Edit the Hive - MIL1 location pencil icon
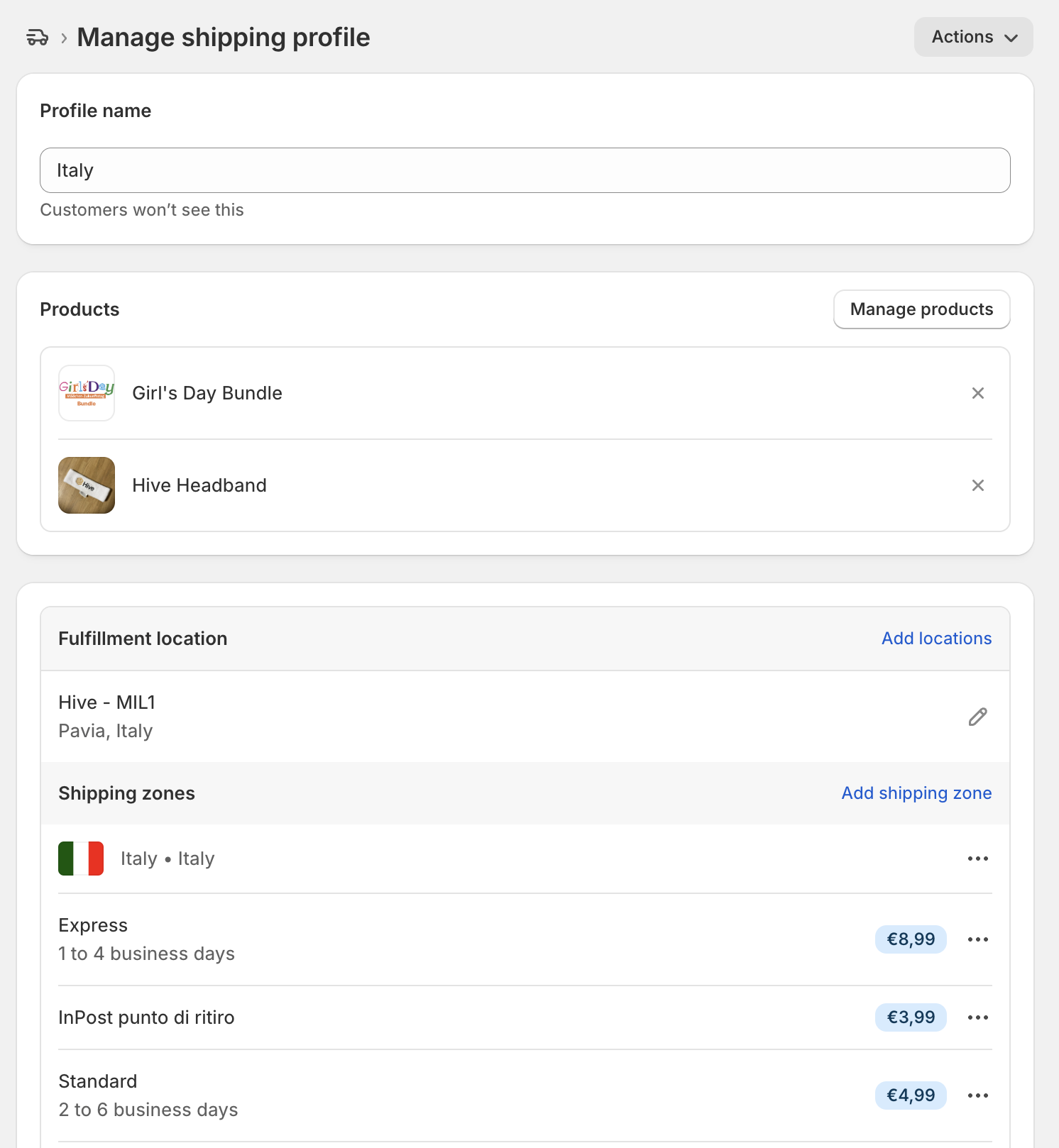The width and height of the screenshot is (1059, 1148). click(x=977, y=717)
